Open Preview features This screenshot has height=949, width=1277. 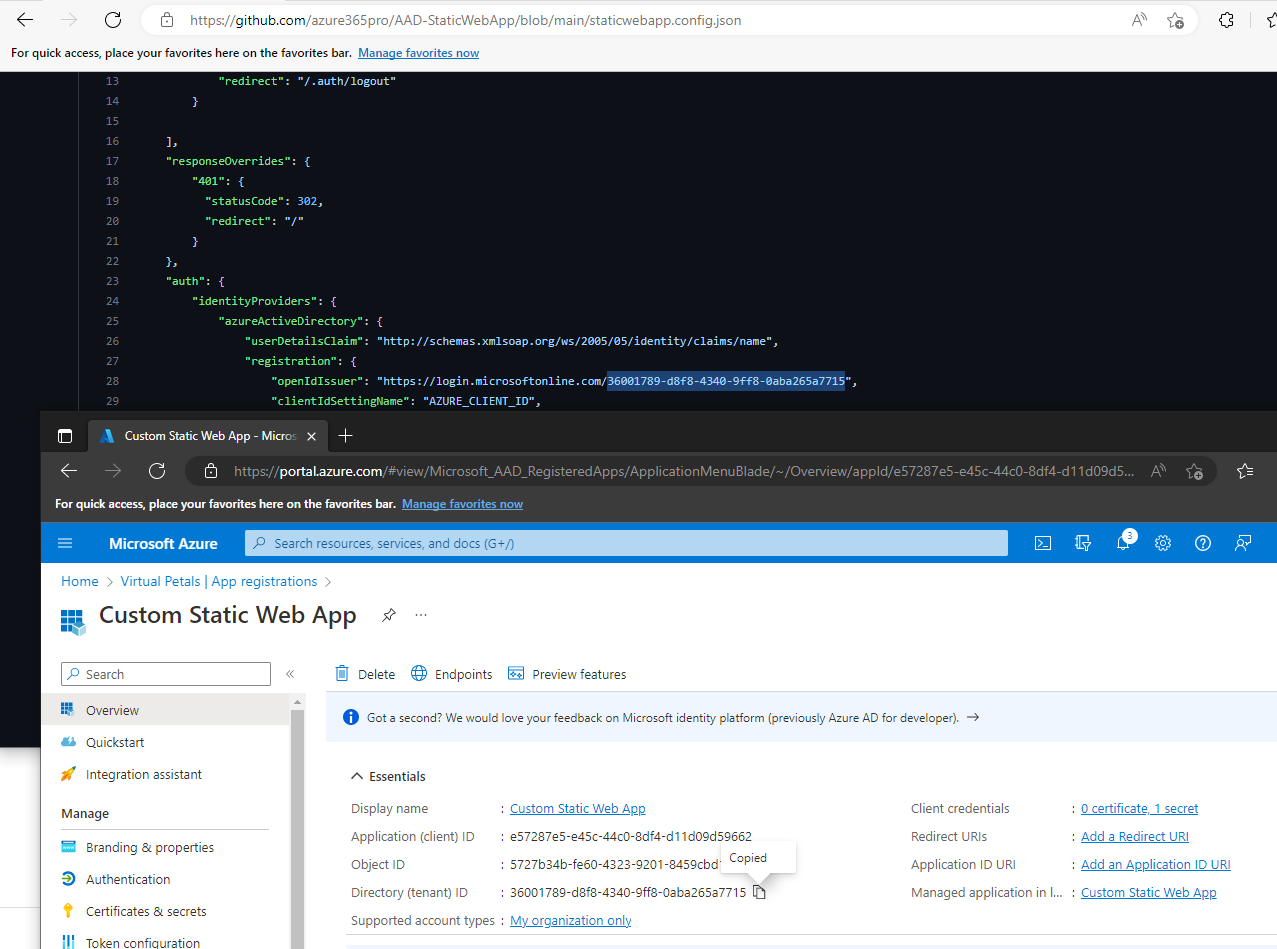pyautogui.click(x=567, y=674)
